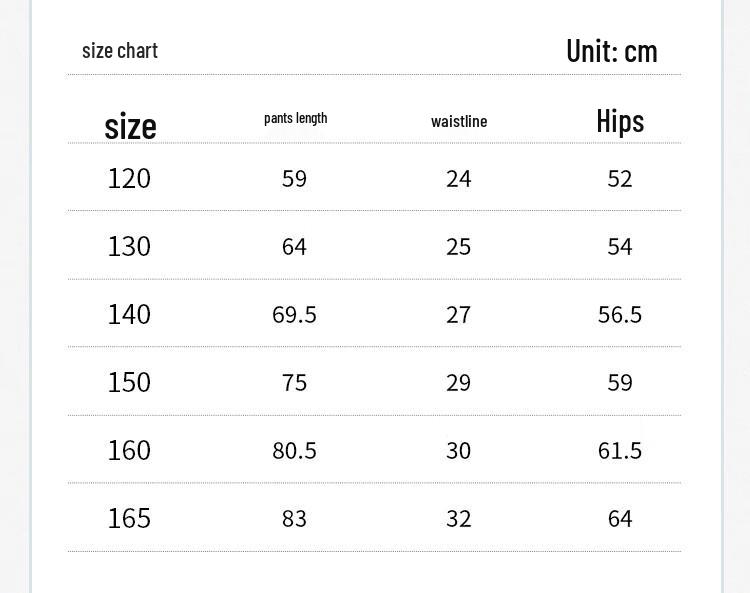Click hips value 56.5
Image resolution: width=750 pixels, height=593 pixels.
click(620, 314)
